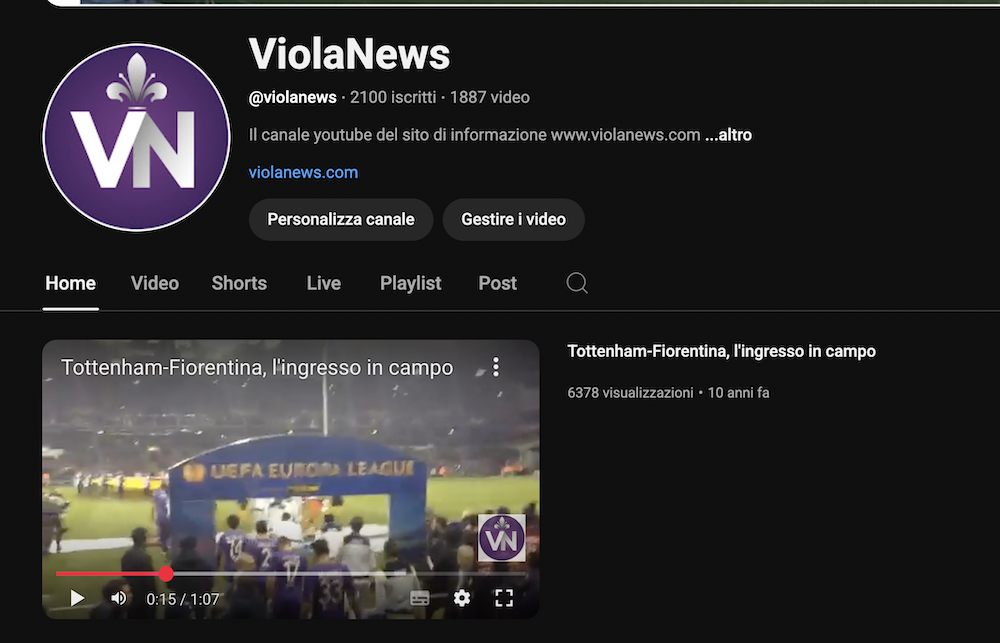Click the @violanews handle
Image resolution: width=1000 pixels, height=643 pixels.
[293, 97]
